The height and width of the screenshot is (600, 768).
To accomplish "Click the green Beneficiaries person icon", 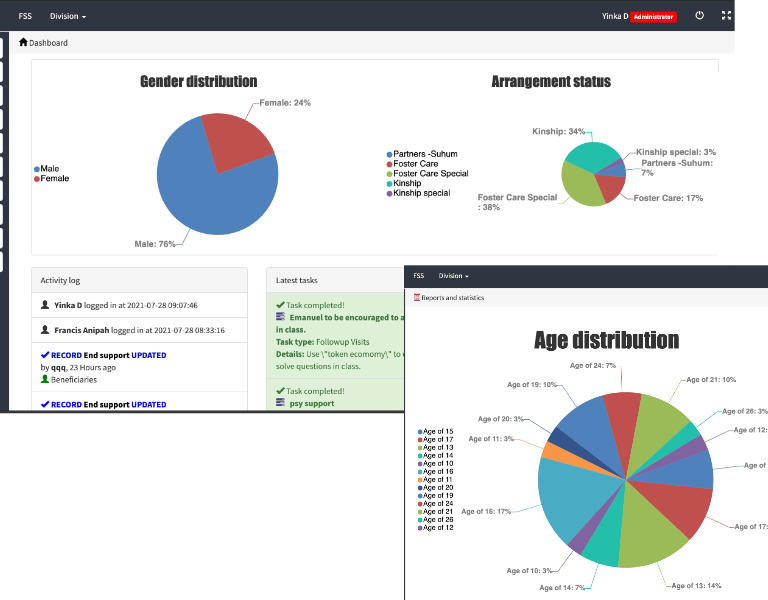I will pos(45,379).
